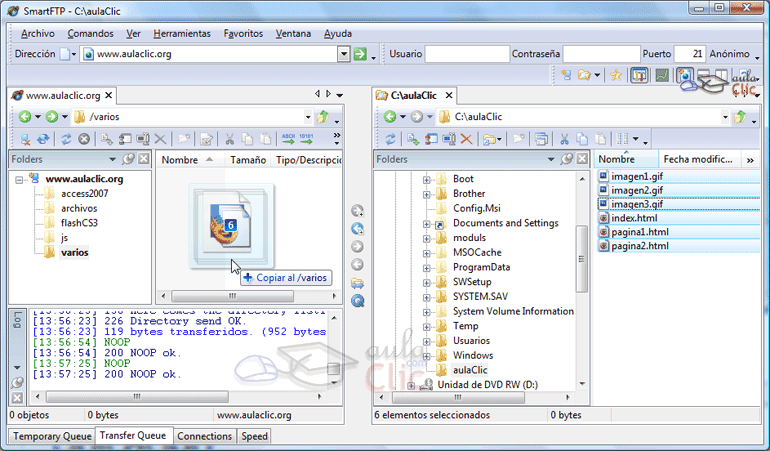Copy the local files with the toolbar copy icon
The image size is (770, 451).
[x=582, y=140]
